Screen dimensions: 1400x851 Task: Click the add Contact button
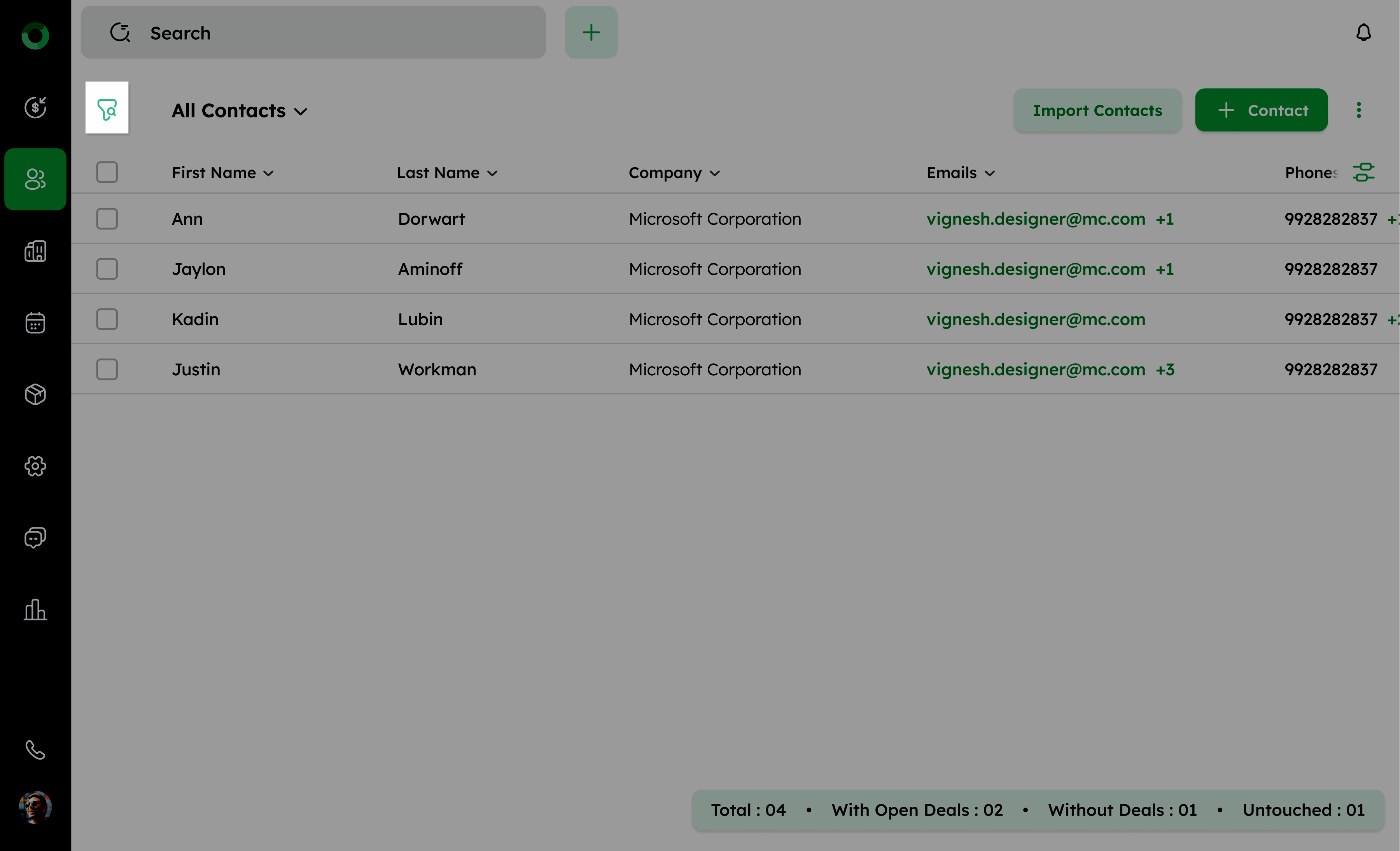[1261, 110]
